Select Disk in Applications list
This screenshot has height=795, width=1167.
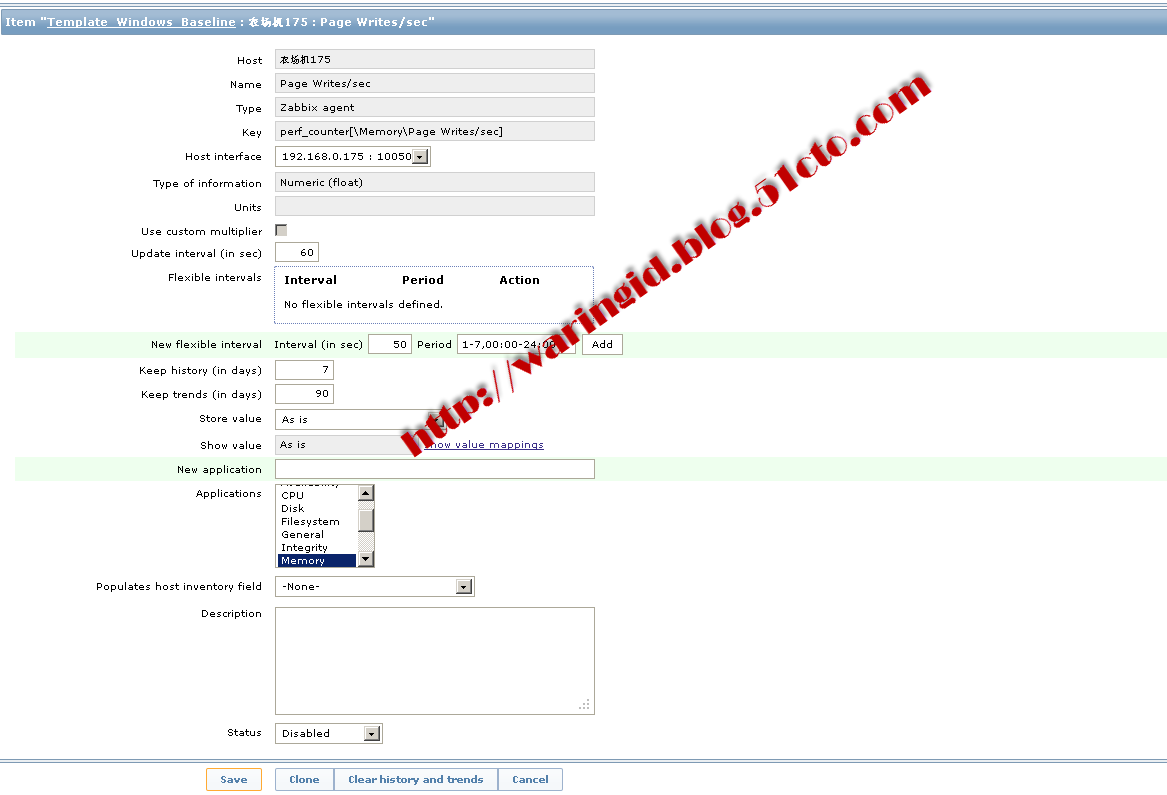[317, 508]
